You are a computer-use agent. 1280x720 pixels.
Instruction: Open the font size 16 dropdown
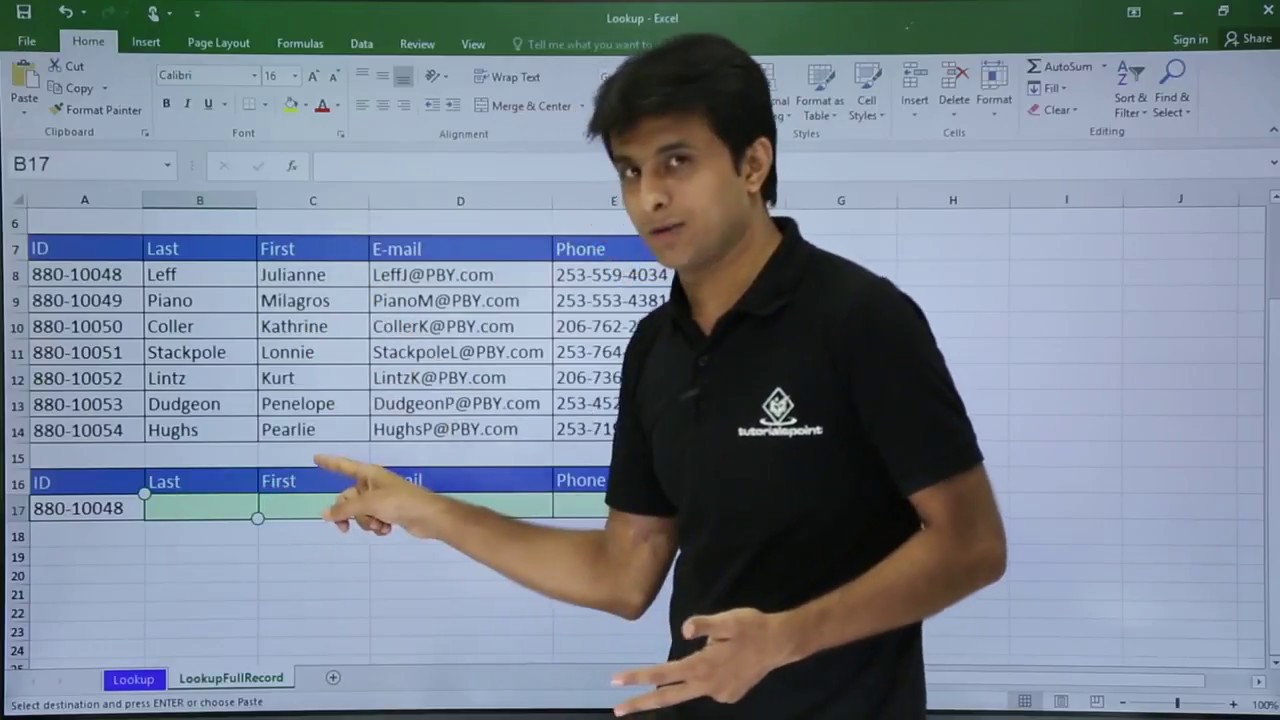click(x=295, y=76)
